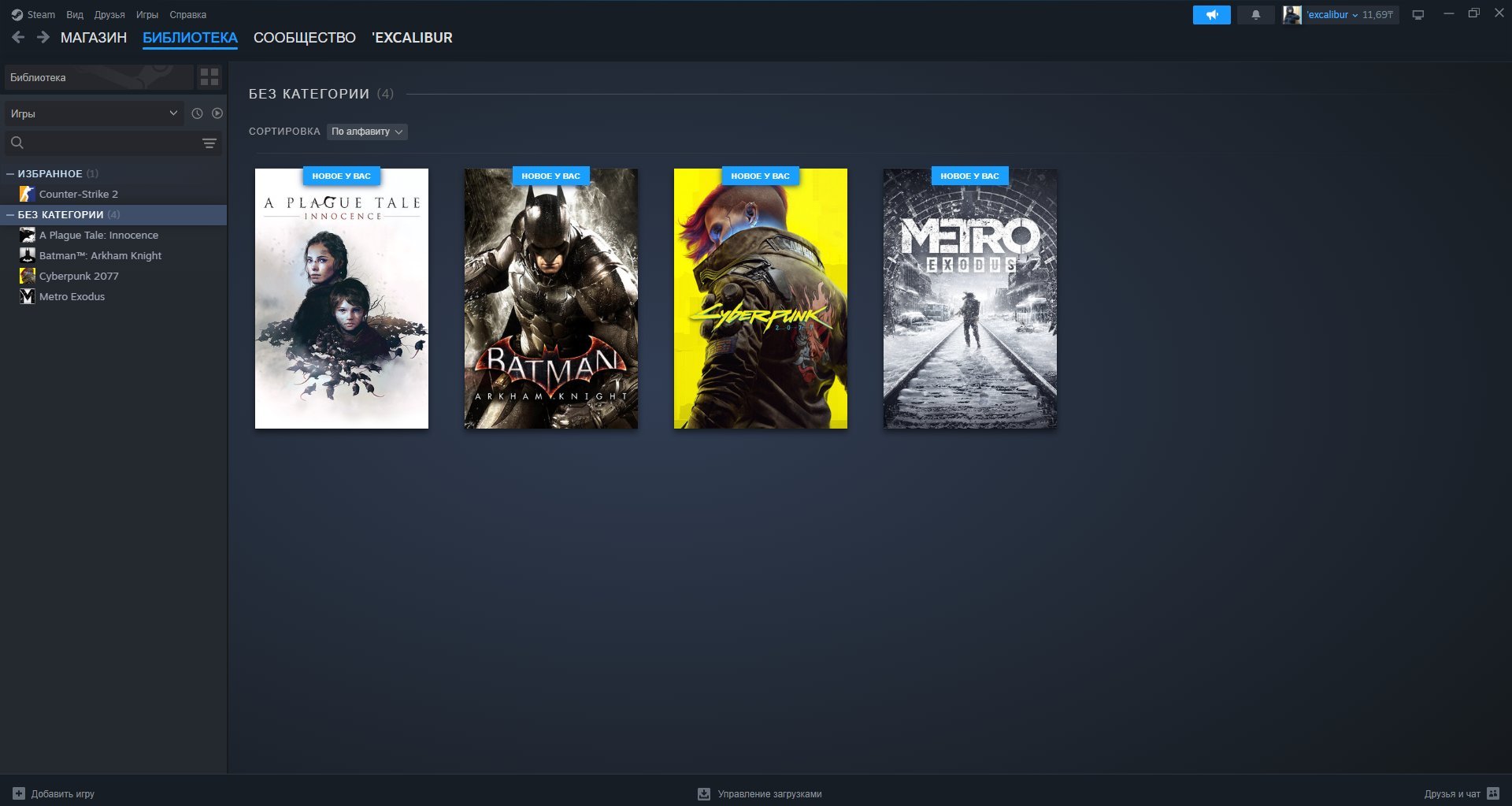Collapse the БЕЗ КАТЕГОРИИ sidebar category

pyautogui.click(x=10, y=214)
